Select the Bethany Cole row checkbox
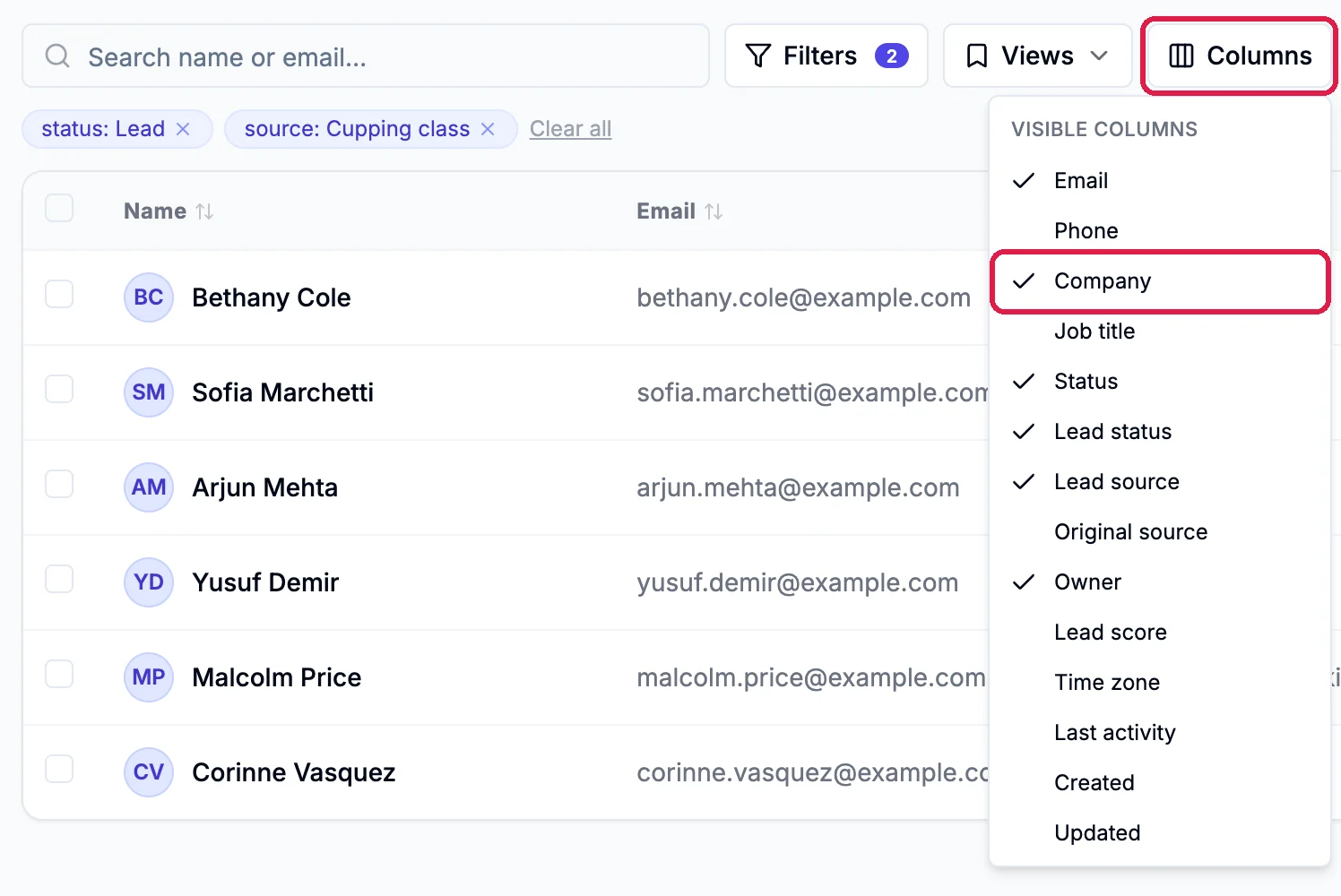1341x896 pixels. click(x=59, y=294)
